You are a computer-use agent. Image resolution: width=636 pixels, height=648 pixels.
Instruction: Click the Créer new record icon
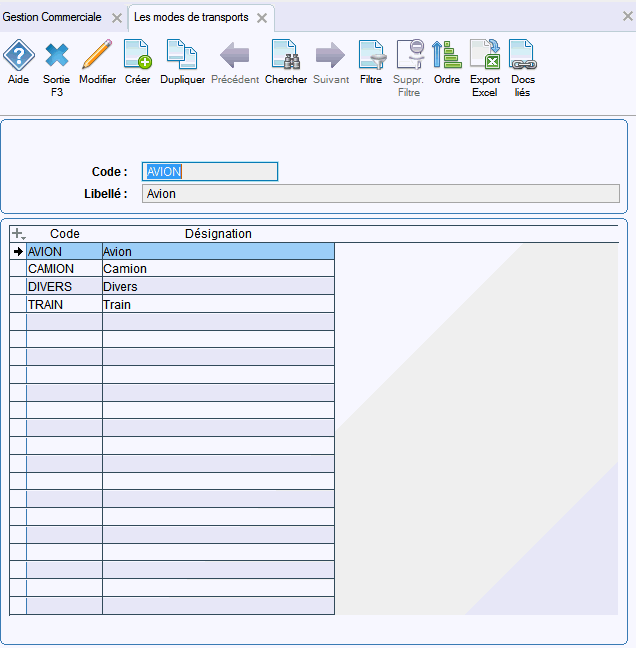(x=138, y=54)
